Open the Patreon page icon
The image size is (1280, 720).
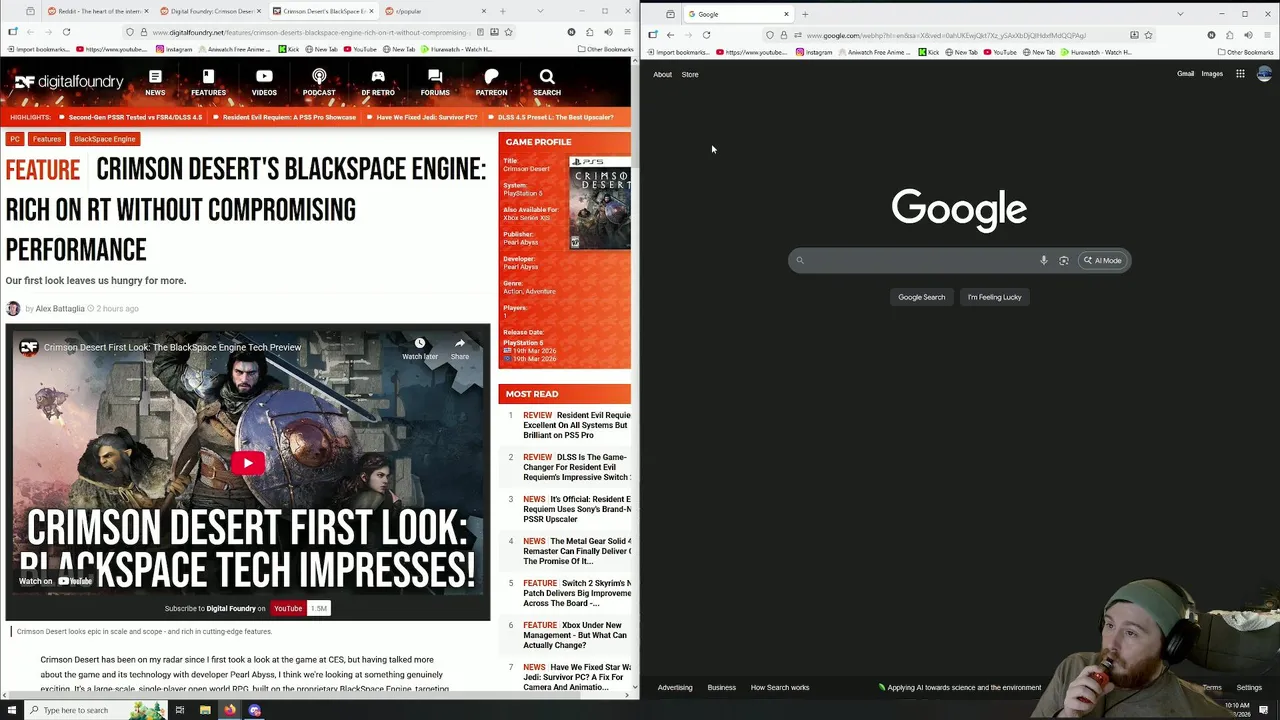(x=491, y=77)
